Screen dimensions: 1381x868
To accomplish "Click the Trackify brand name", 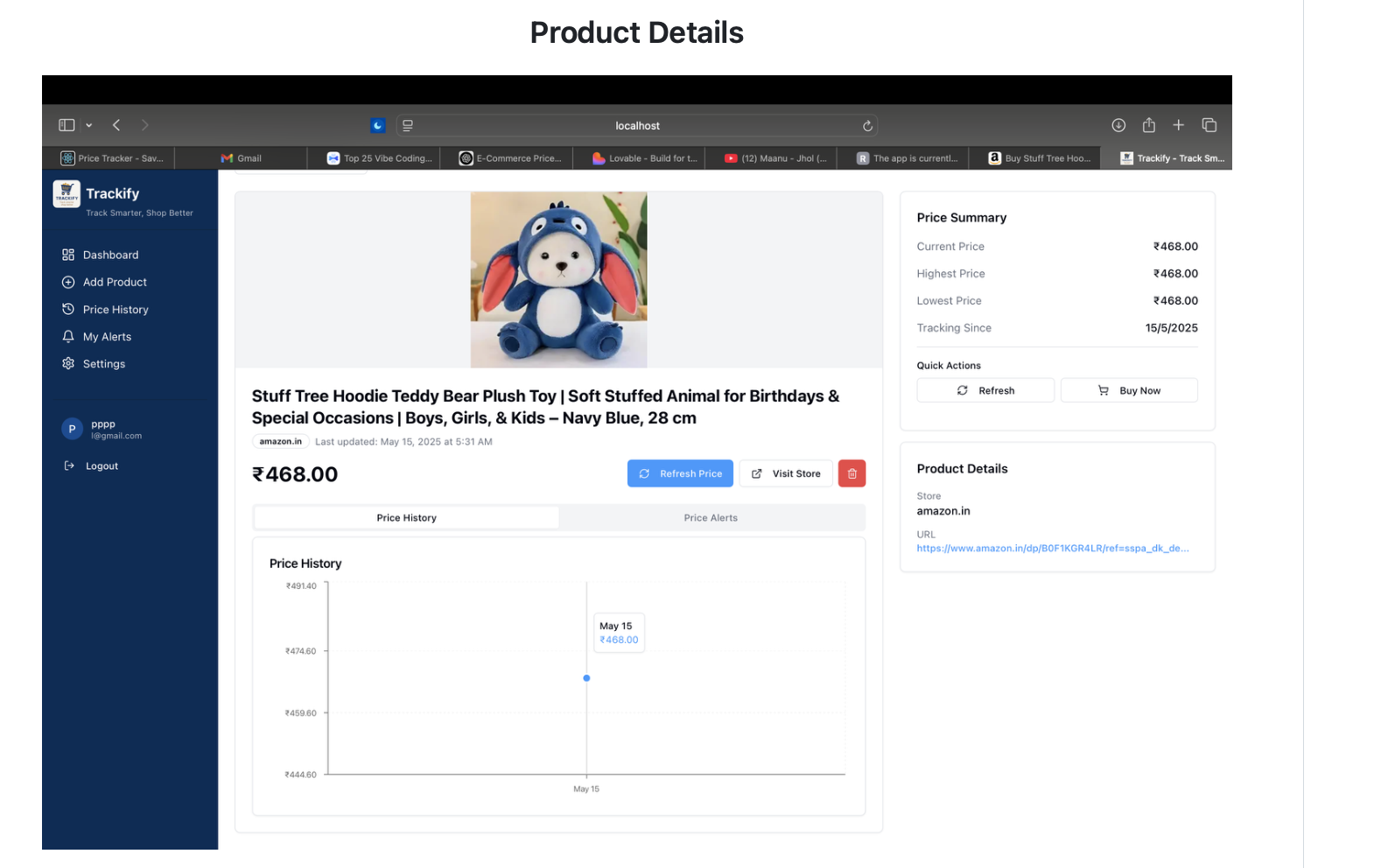I will (112, 193).
